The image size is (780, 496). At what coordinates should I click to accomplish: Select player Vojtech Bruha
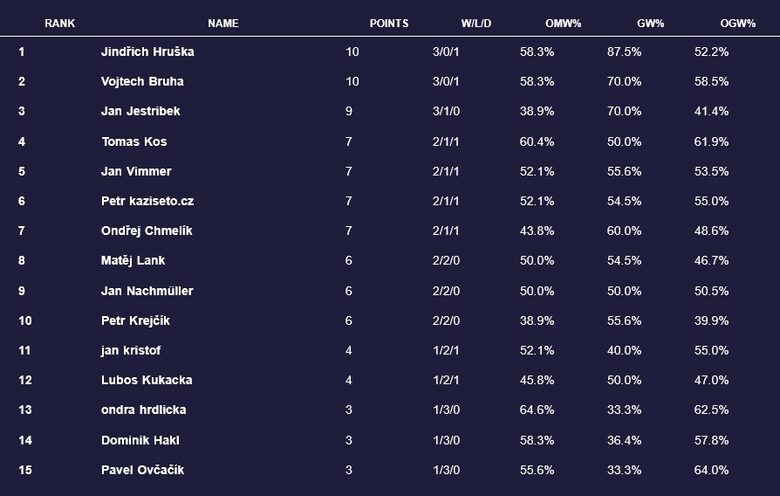pyautogui.click(x=142, y=81)
